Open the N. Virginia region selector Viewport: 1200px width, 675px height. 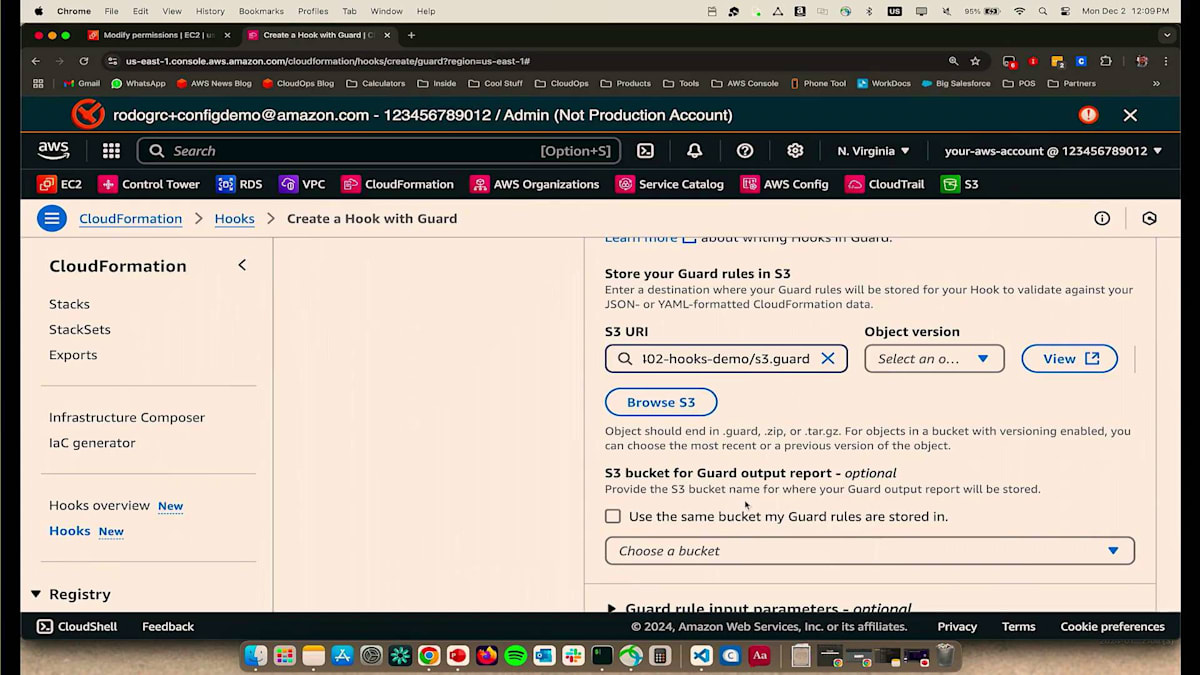[x=873, y=151]
